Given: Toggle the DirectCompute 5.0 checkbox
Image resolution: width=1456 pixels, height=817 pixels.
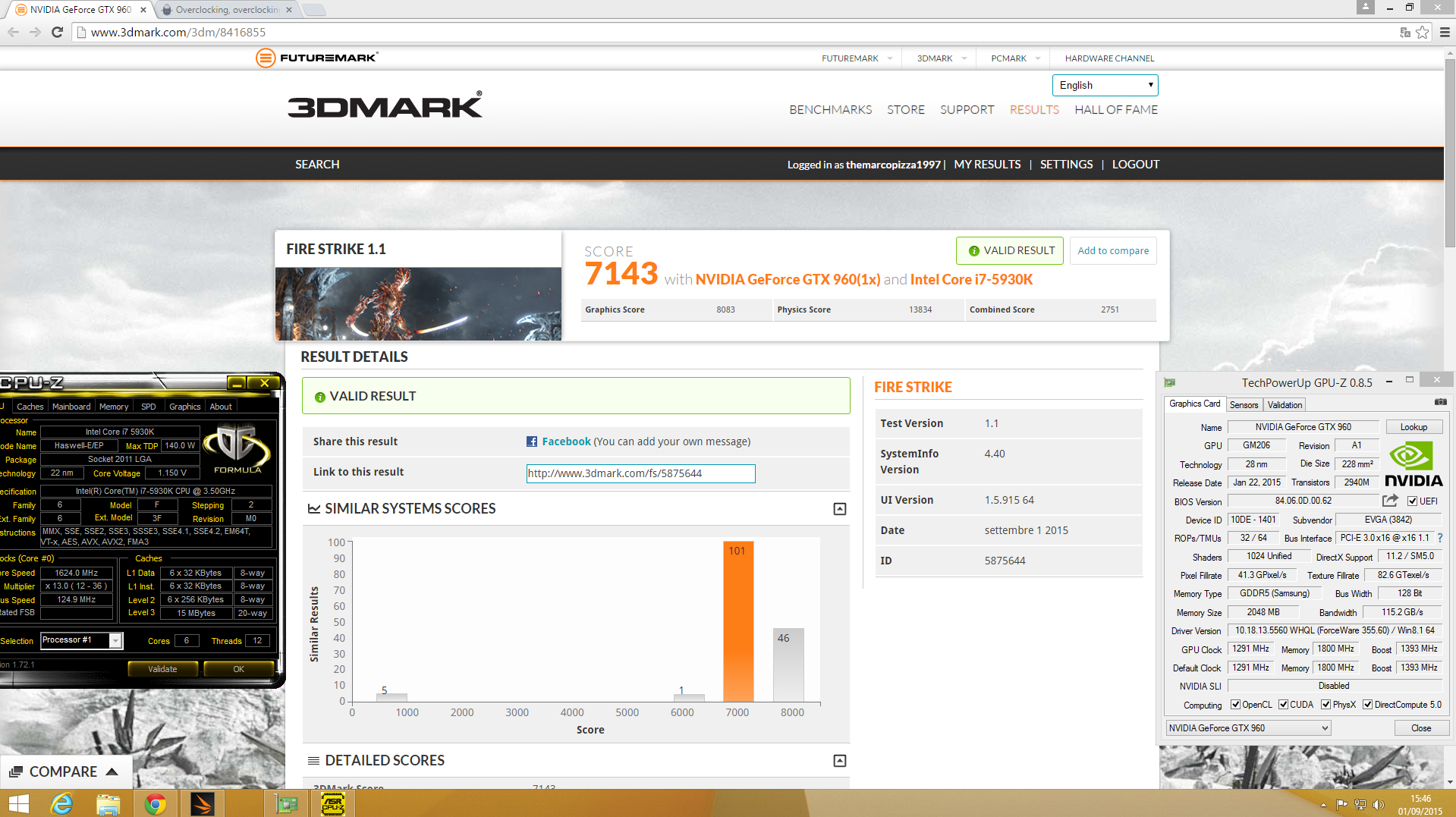Looking at the screenshot, I should [1367, 705].
